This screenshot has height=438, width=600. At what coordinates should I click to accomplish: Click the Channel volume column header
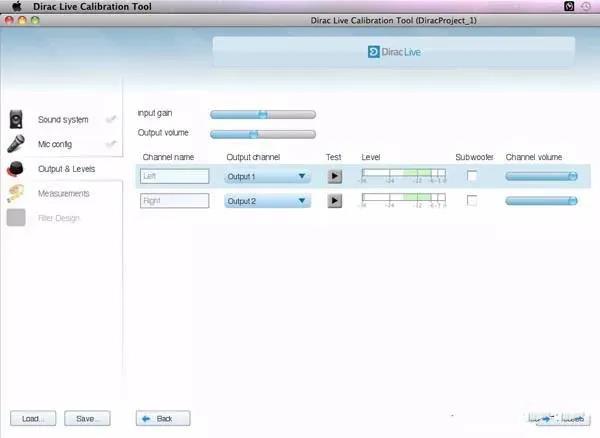pyautogui.click(x=534, y=157)
